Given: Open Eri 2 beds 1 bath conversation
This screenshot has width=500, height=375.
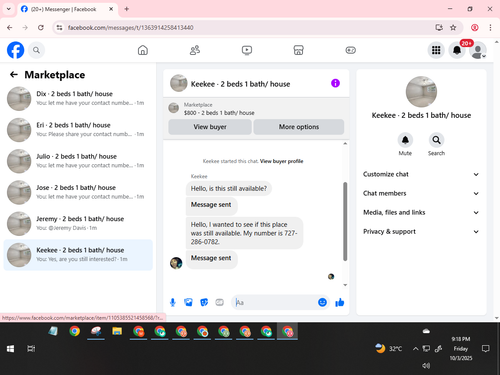Looking at the screenshot, I should coord(78,130).
